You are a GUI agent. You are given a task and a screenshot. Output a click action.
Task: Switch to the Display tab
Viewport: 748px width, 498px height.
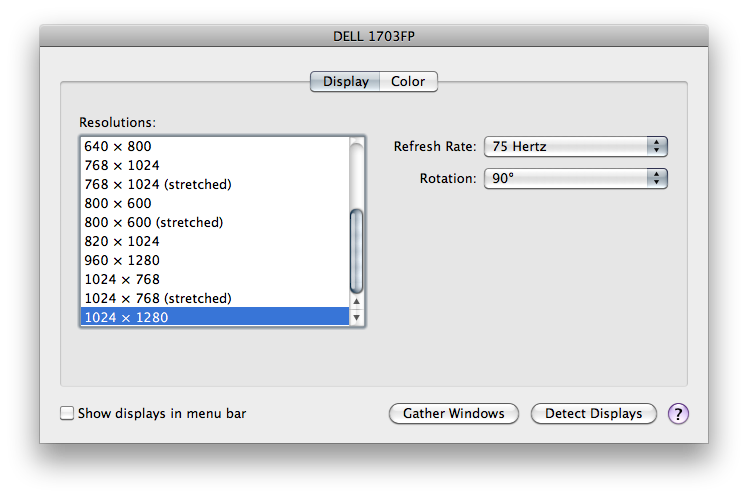point(345,82)
